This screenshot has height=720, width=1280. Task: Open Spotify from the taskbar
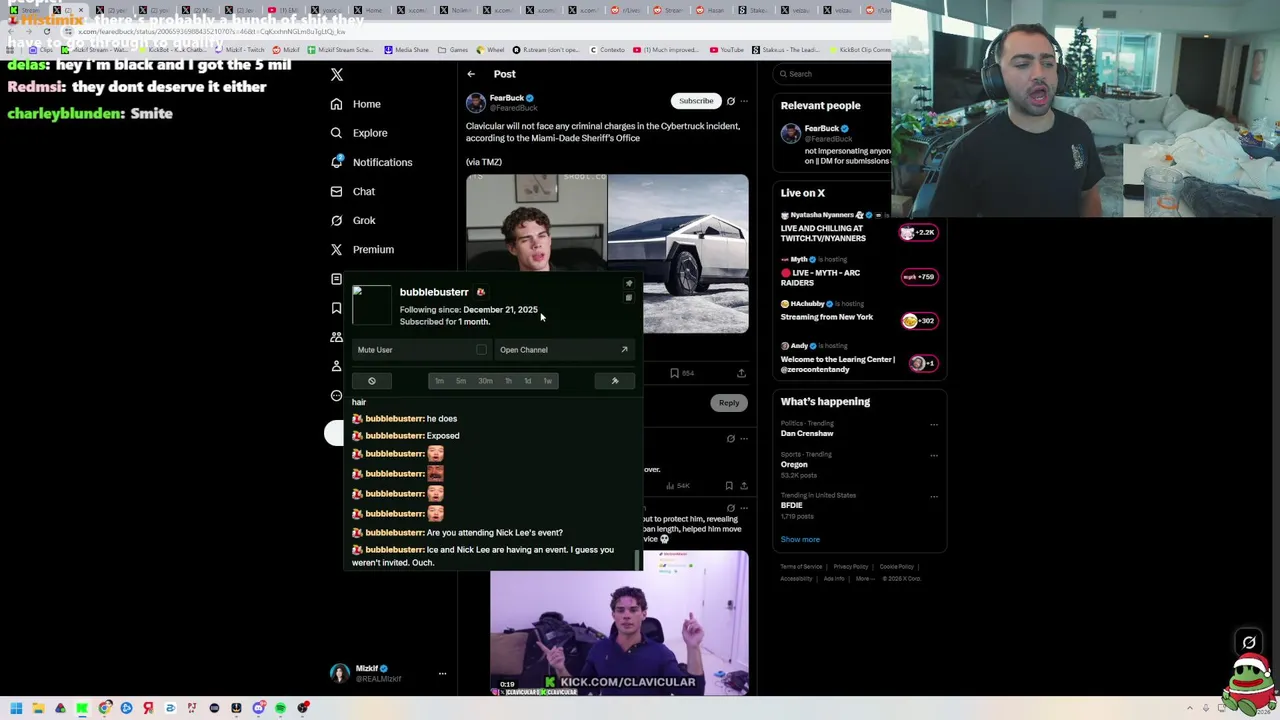(x=280, y=709)
